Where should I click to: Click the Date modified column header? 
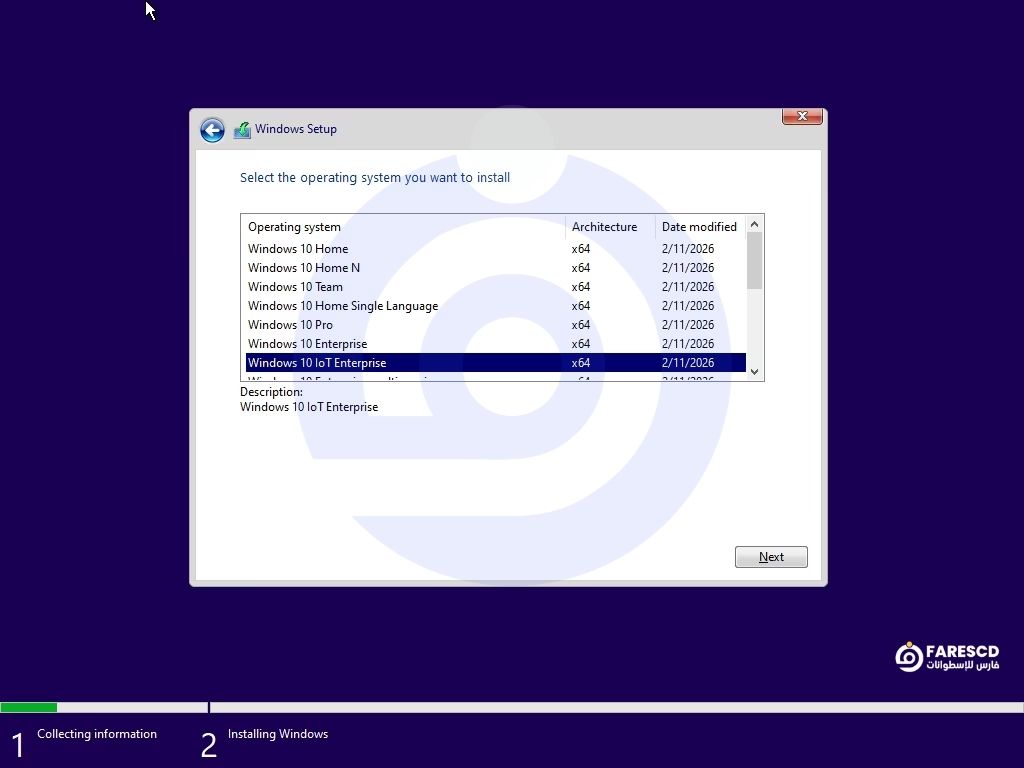699,227
